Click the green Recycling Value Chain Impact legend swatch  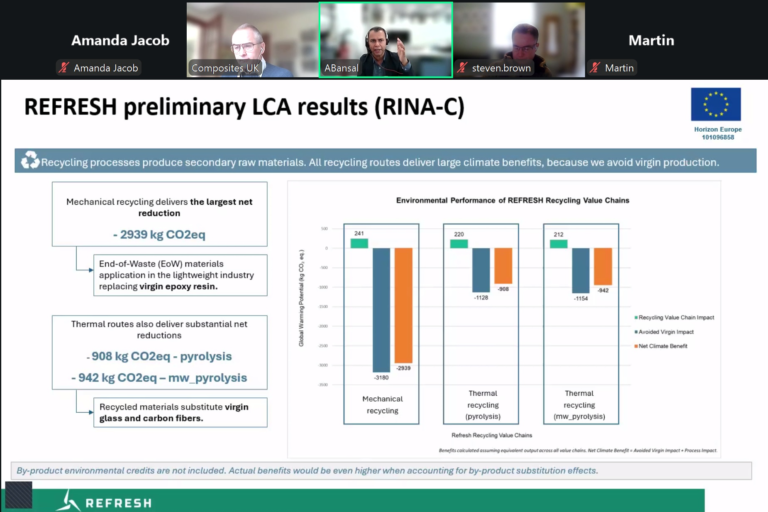[636, 317]
